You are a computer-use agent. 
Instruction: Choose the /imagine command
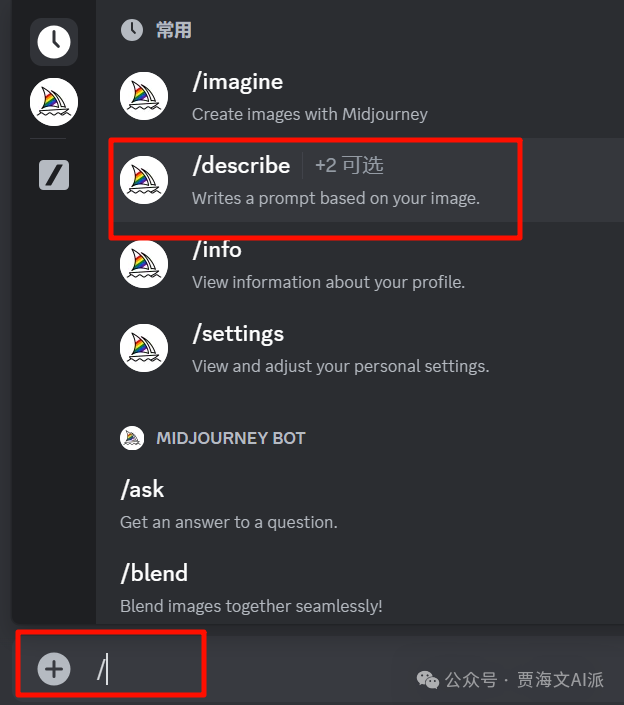pyautogui.click(x=360, y=96)
